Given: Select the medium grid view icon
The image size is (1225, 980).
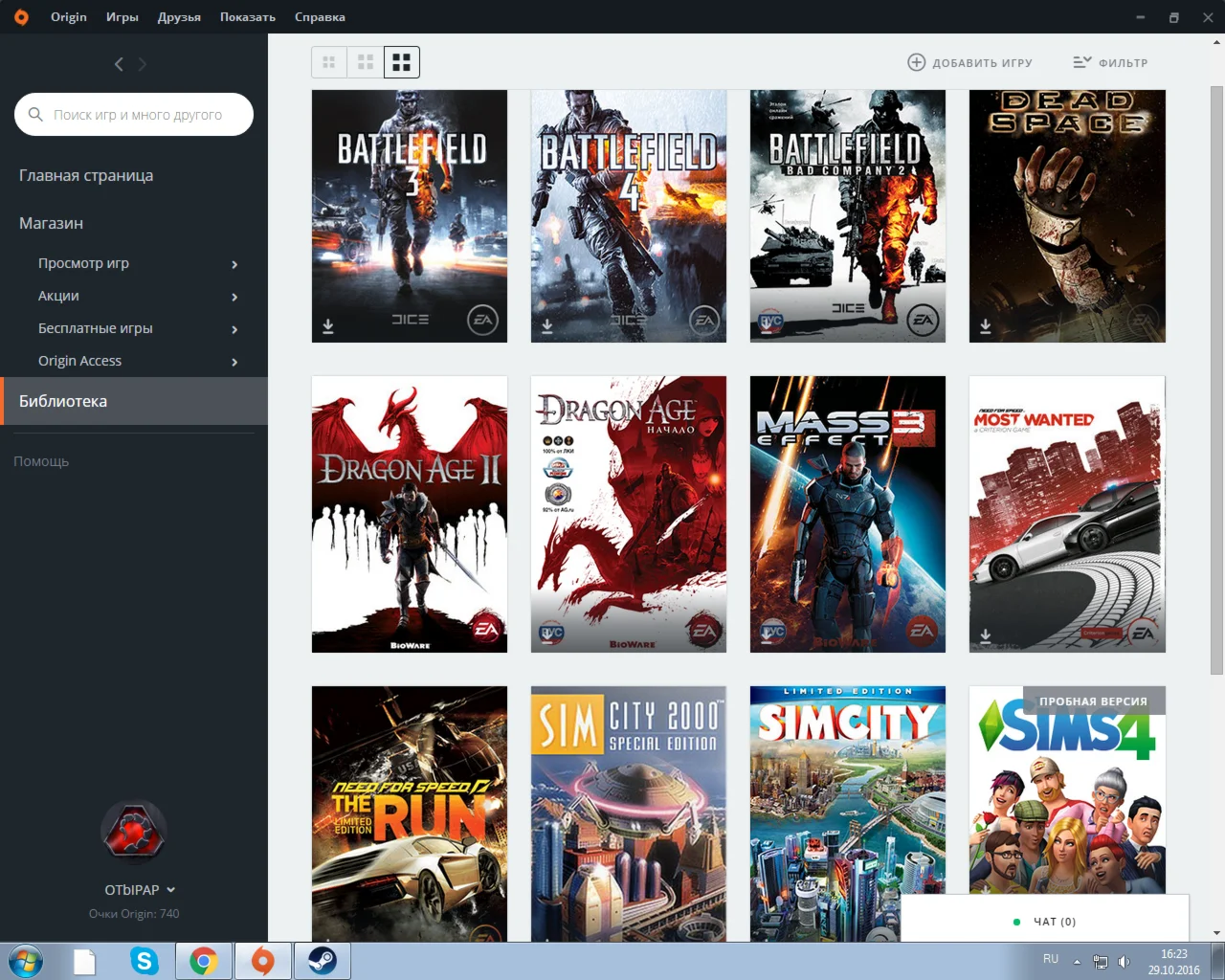Looking at the screenshot, I should coord(365,61).
